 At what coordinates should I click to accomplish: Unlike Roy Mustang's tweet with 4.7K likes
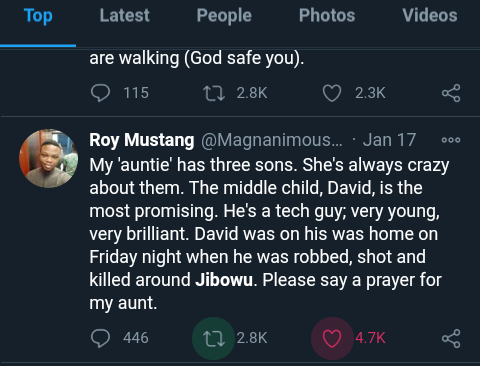tap(332, 338)
